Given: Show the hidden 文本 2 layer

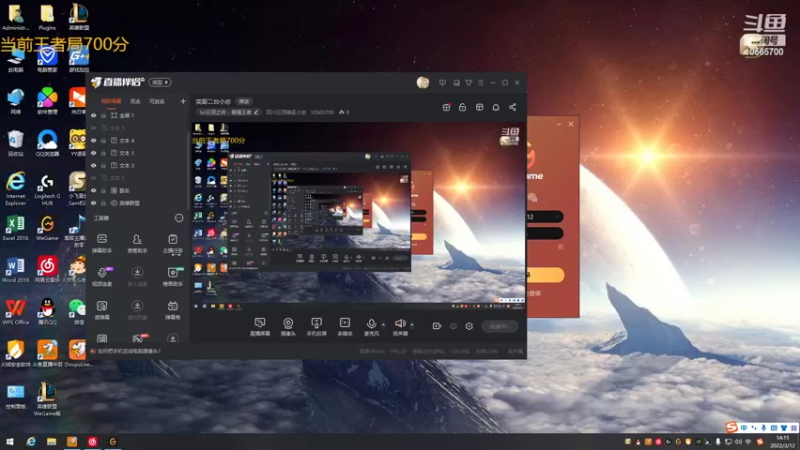Looking at the screenshot, I should tap(93, 178).
